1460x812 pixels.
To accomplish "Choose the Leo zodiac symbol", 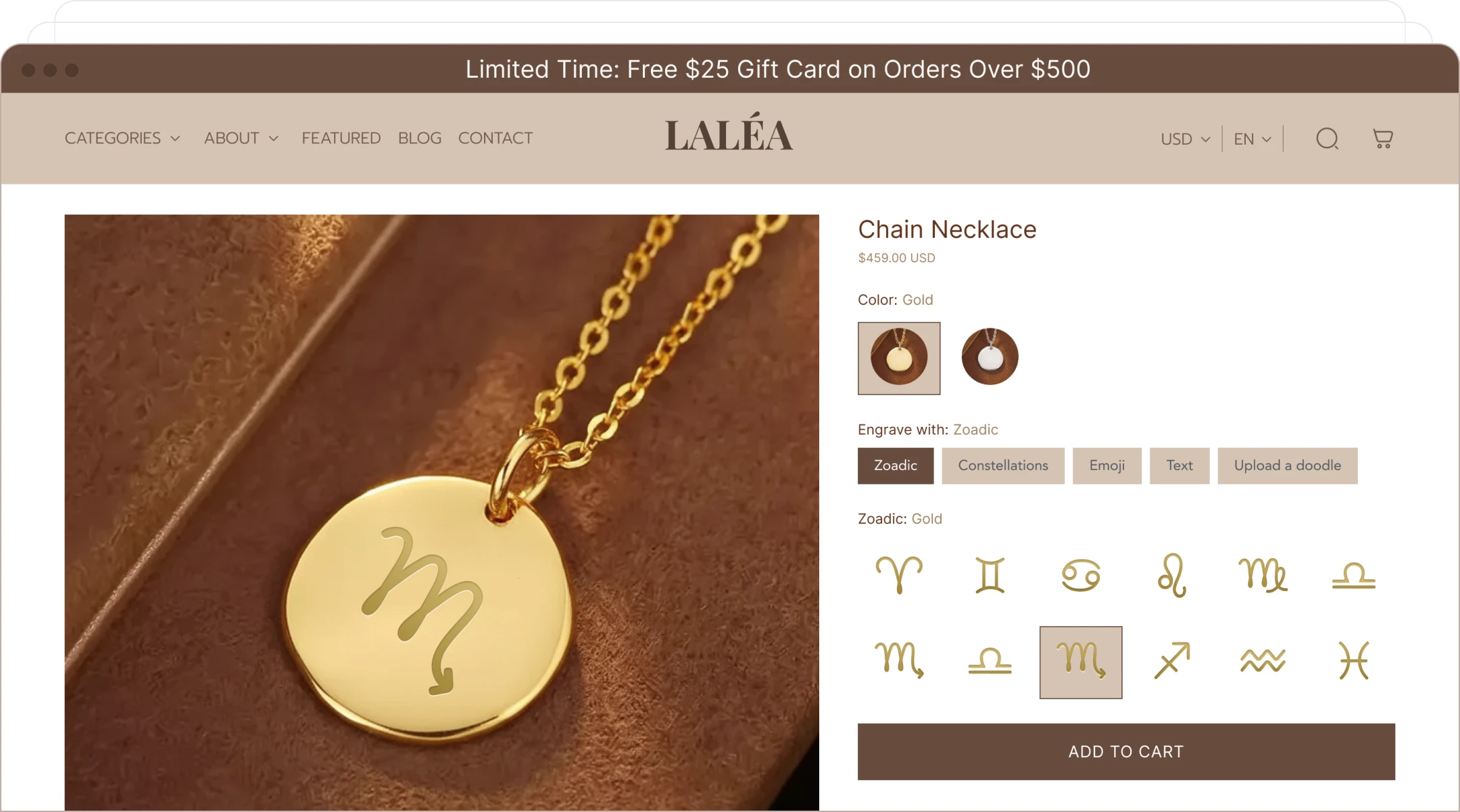I will click(1171, 575).
